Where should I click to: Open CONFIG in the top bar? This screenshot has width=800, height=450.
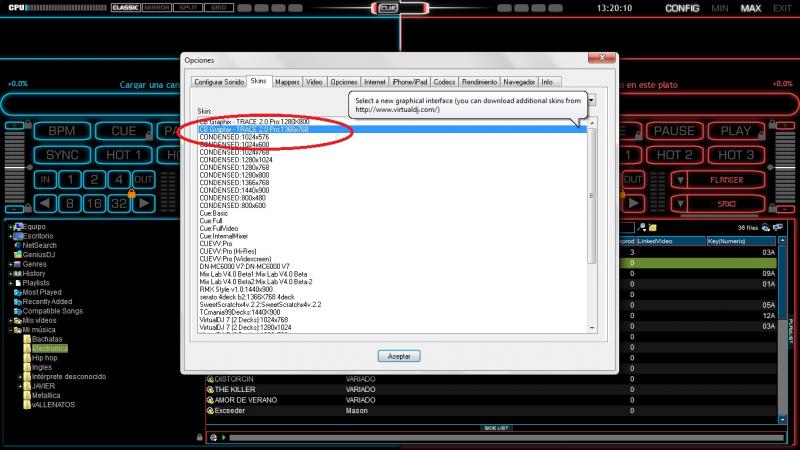pyautogui.click(x=682, y=8)
